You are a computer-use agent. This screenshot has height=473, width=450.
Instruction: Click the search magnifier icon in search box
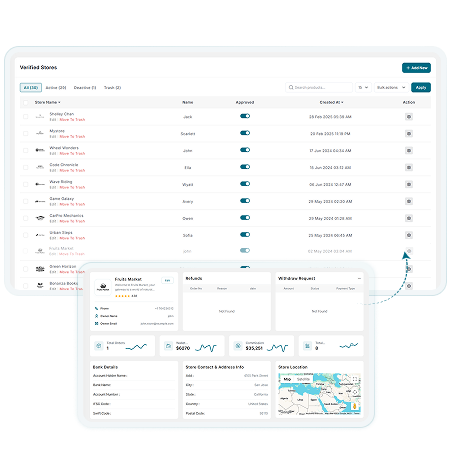(x=291, y=87)
